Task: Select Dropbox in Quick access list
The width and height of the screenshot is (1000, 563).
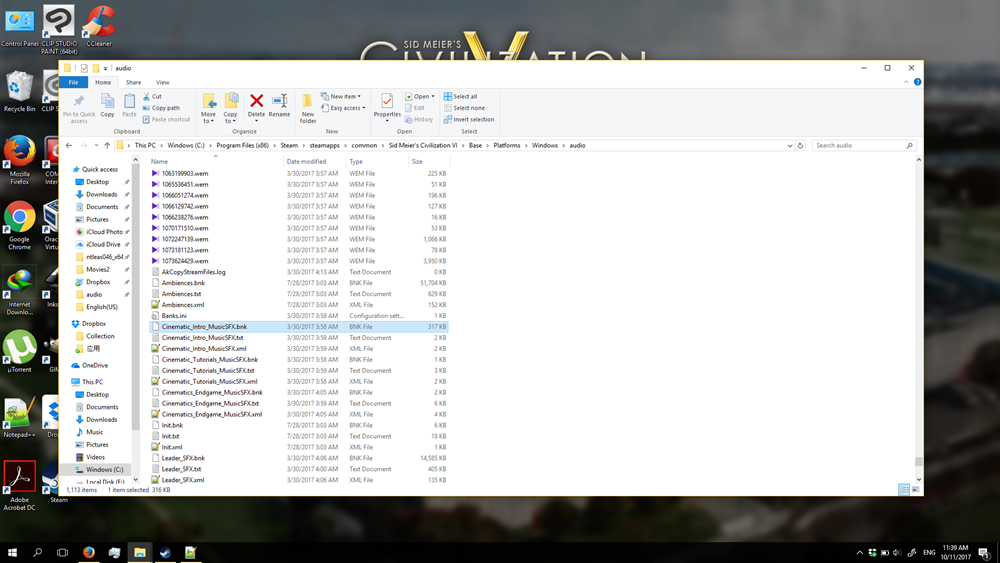Action: (98, 282)
